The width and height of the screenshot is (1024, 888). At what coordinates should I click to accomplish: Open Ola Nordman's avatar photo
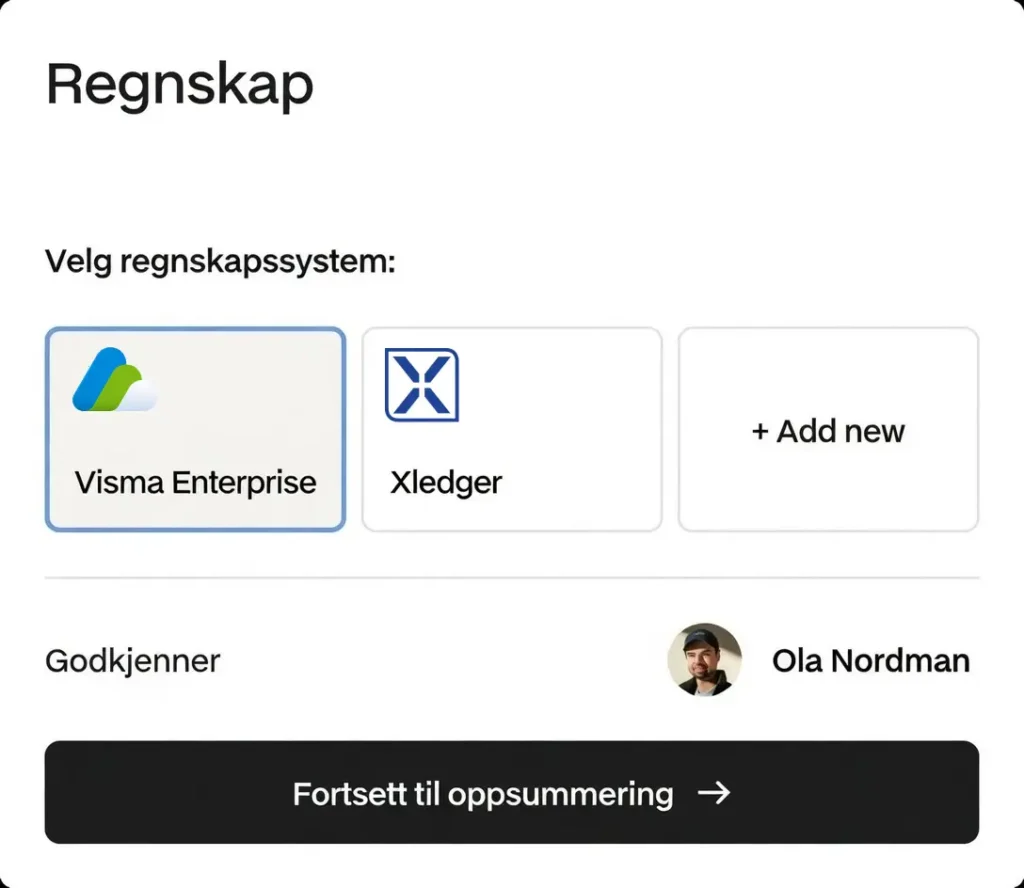coord(704,660)
